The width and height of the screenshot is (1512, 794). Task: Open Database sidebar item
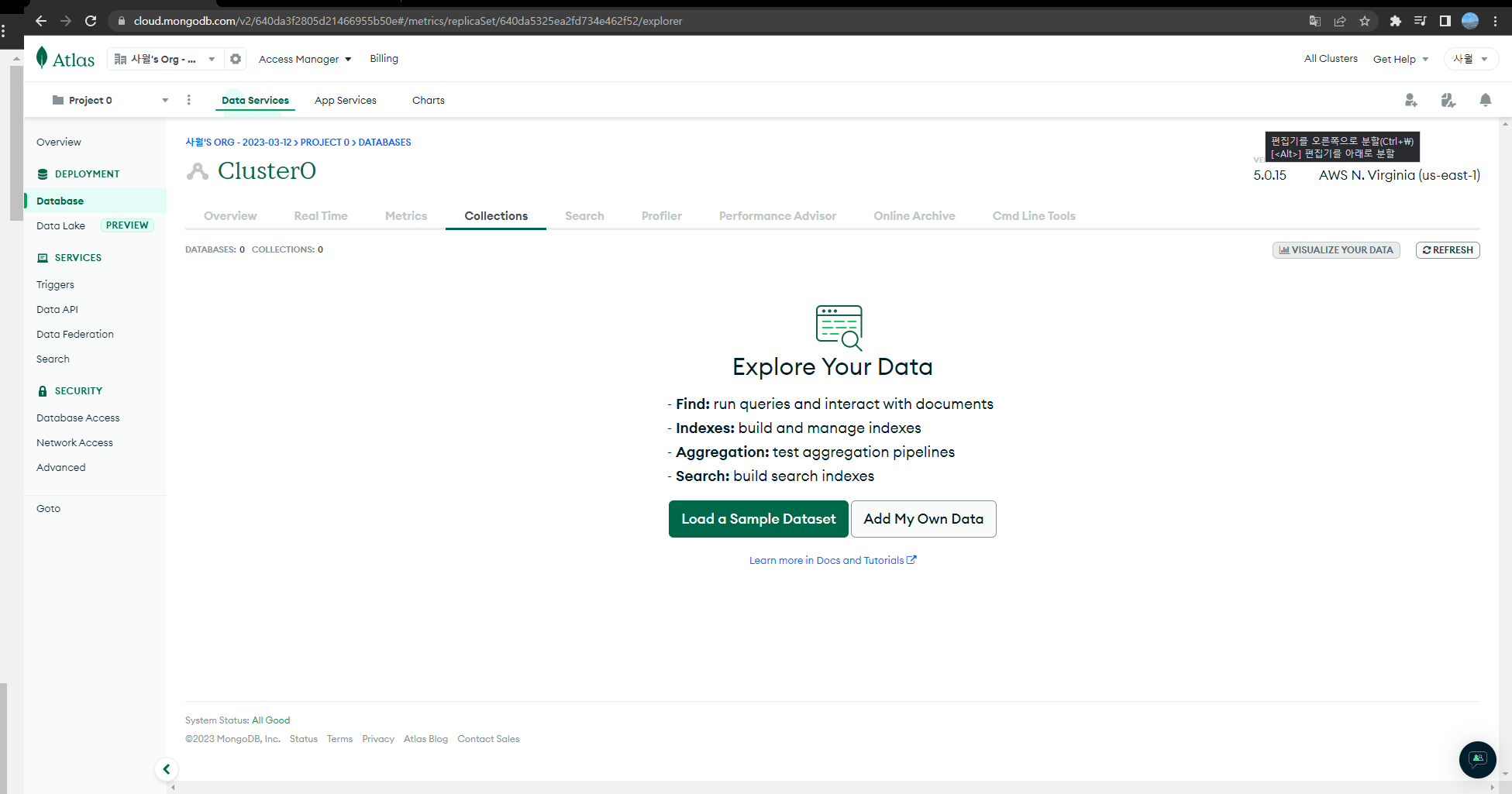coord(96,201)
